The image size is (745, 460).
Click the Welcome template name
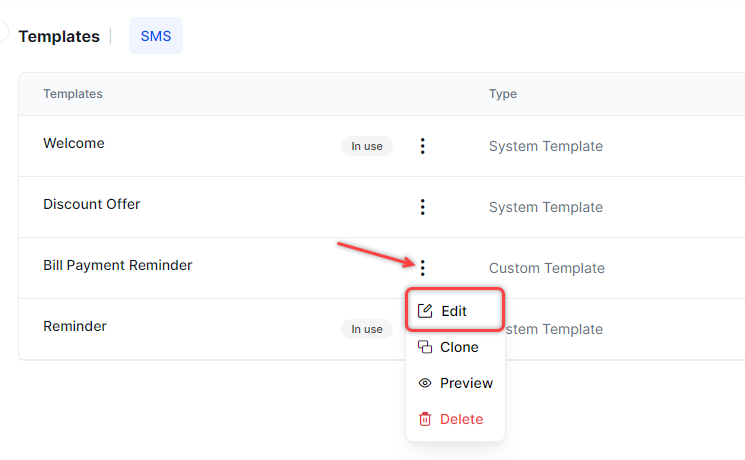[74, 143]
